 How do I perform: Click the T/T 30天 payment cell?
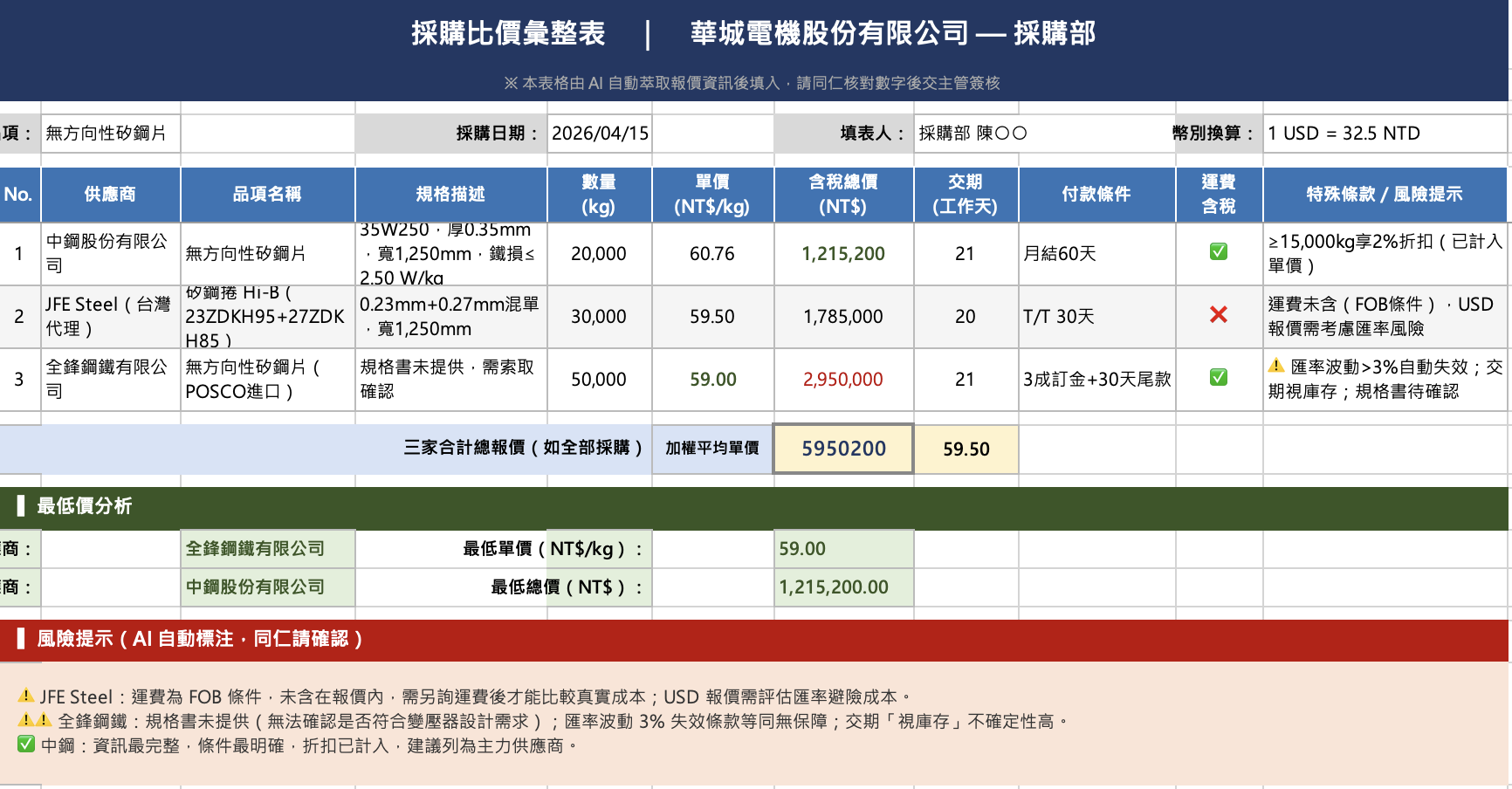[1097, 317]
